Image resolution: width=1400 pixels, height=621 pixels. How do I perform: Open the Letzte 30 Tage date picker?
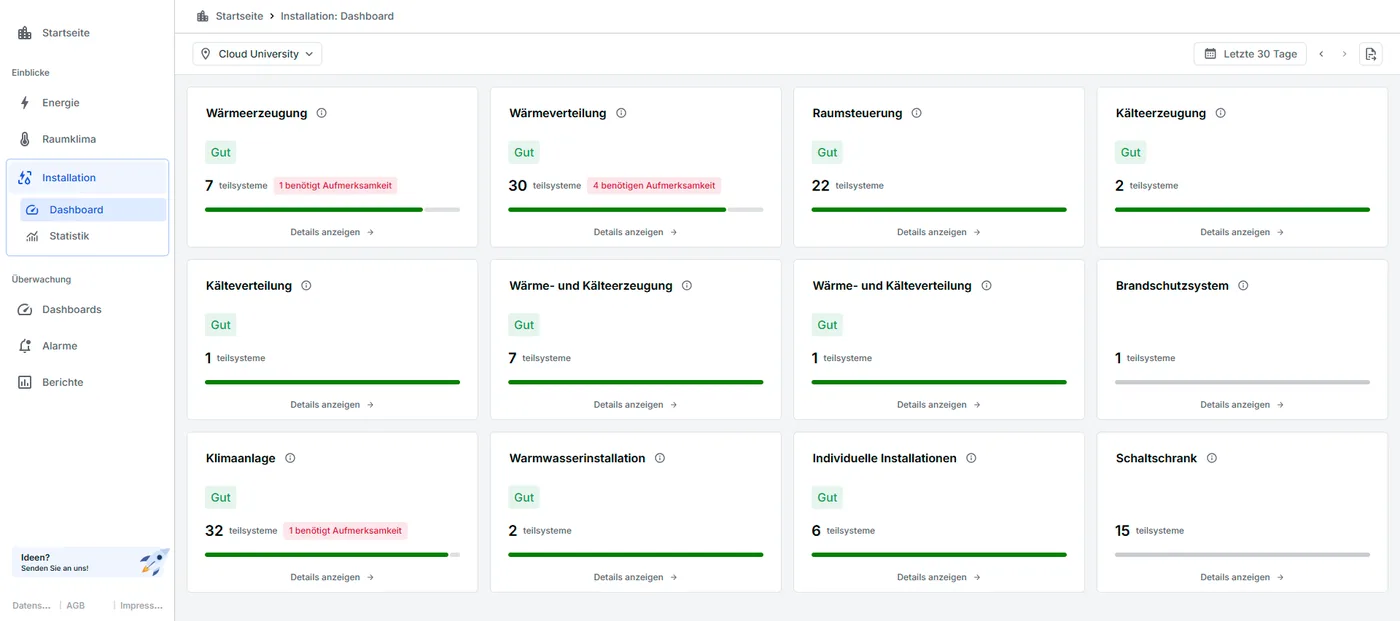tap(1250, 54)
